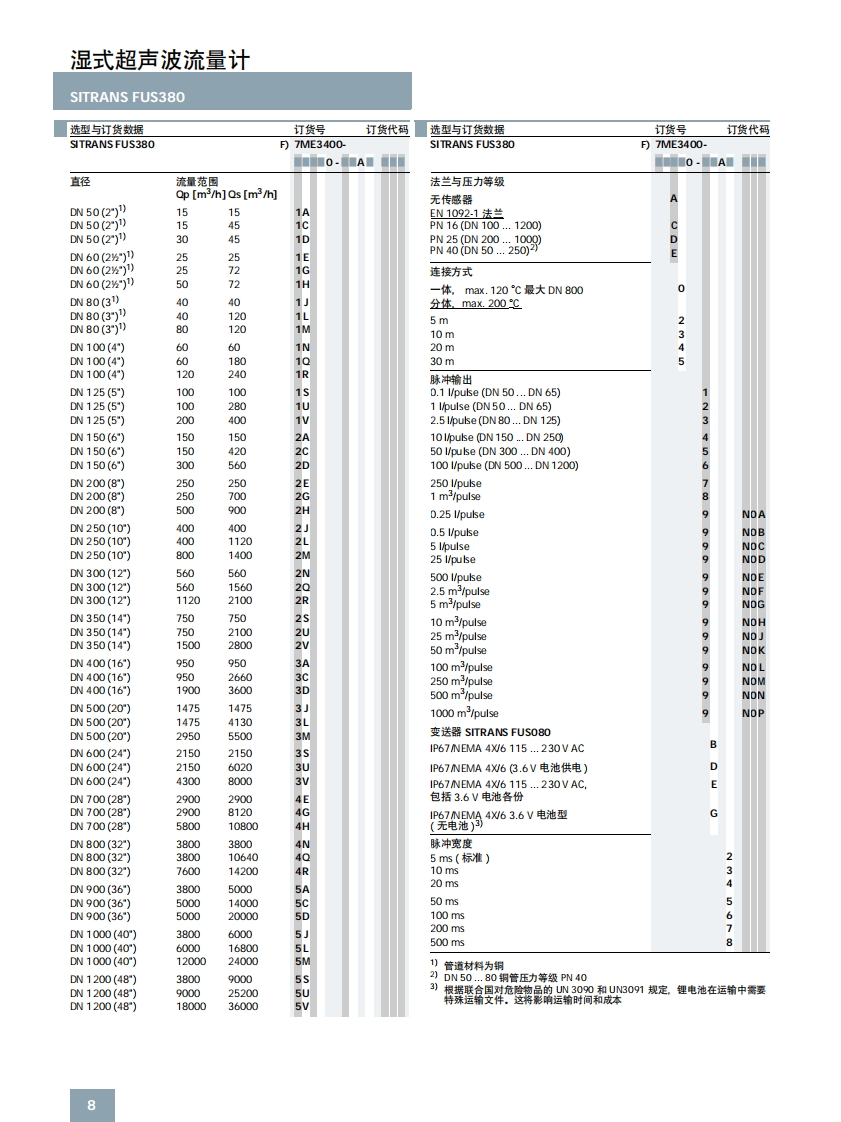Click the 连接方式 section heading
Viewport: 841px width, 1122px height.
(x=451, y=272)
